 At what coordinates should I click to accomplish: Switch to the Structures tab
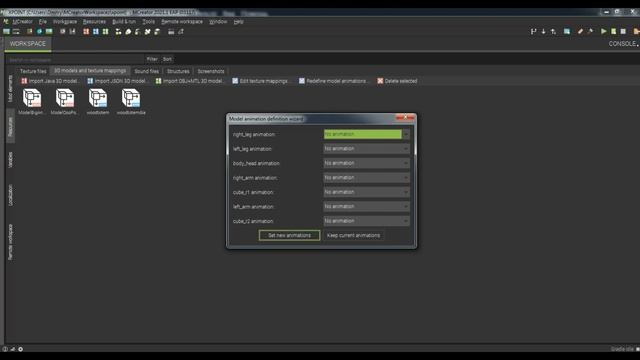click(x=178, y=71)
